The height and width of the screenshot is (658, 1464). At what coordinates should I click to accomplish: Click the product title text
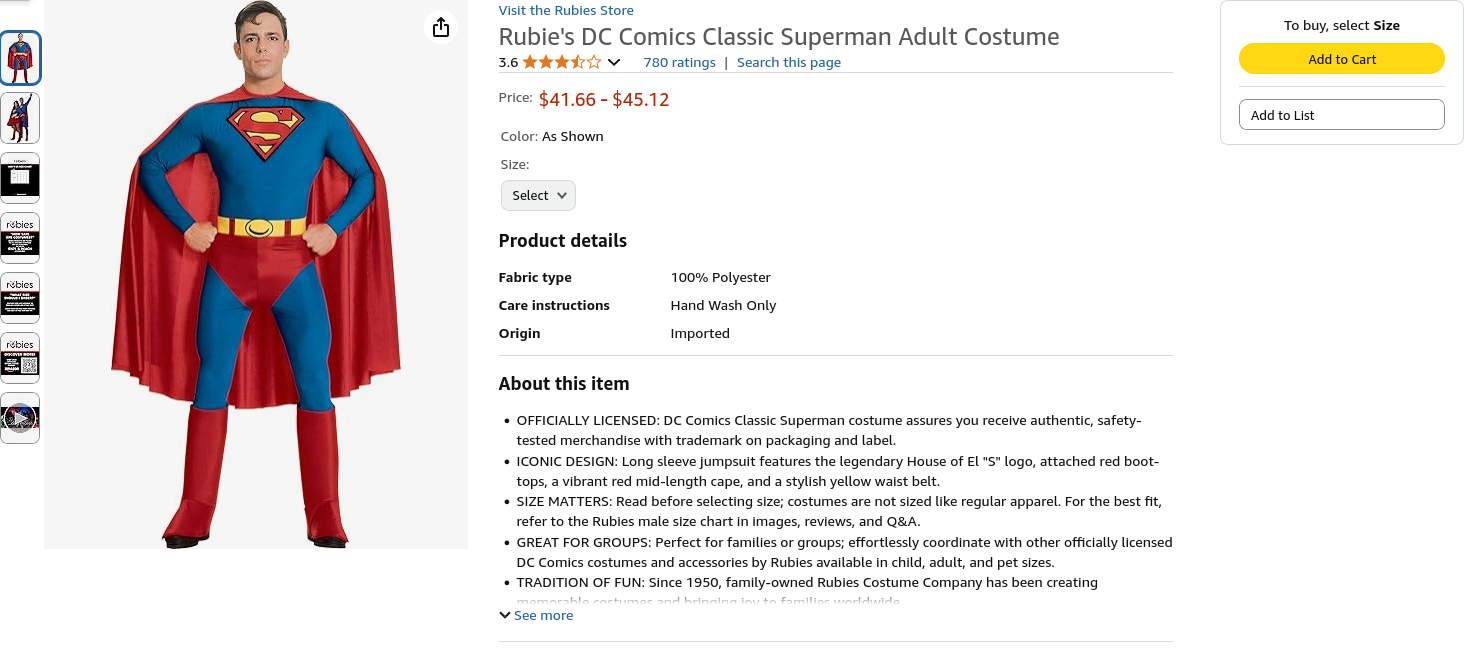pos(778,37)
